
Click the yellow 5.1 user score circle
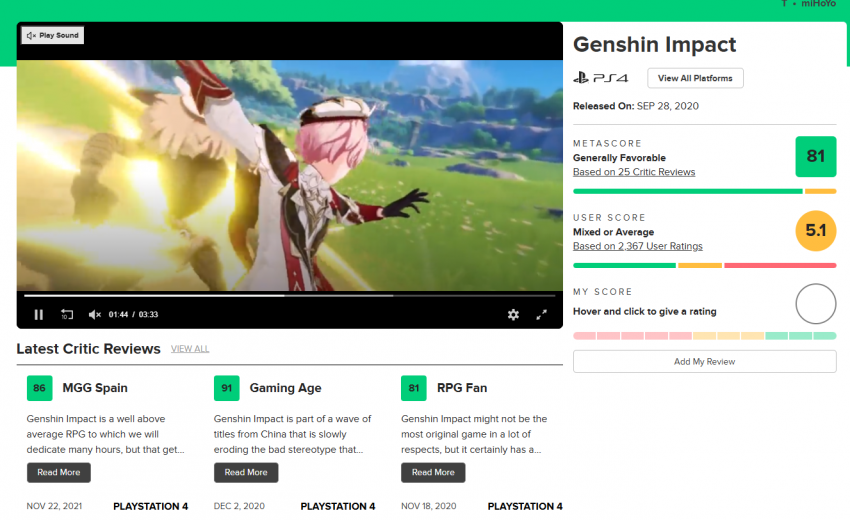815,230
